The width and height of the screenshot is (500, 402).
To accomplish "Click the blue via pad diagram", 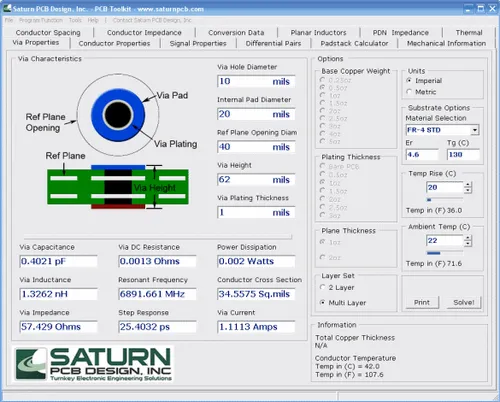I will 118,115.
